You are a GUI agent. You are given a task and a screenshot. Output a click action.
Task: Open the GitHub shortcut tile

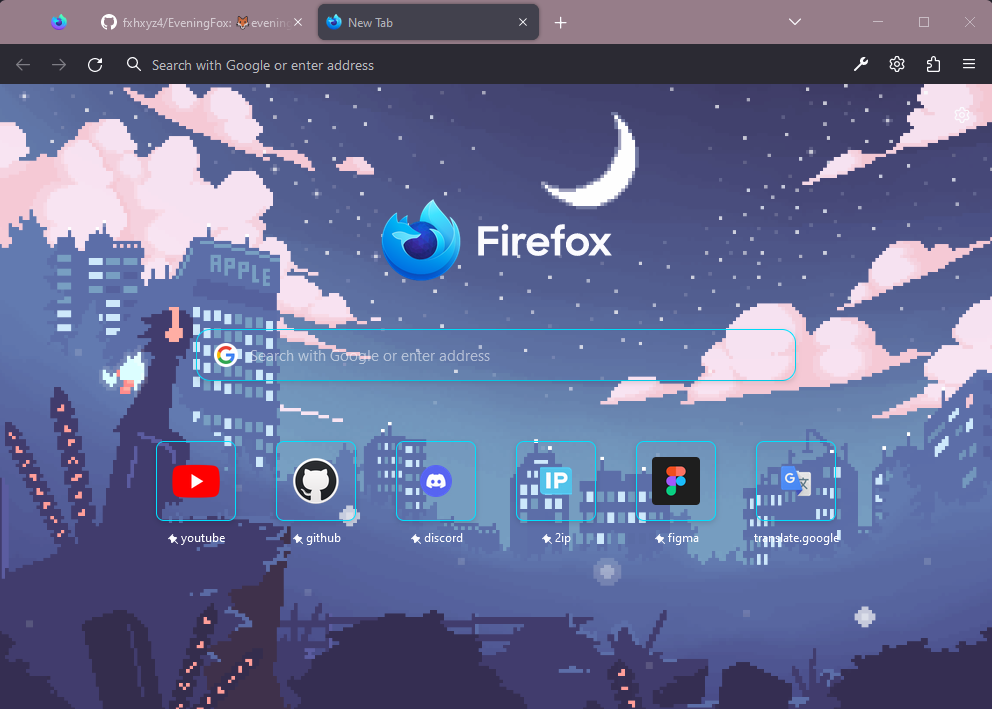pos(316,481)
